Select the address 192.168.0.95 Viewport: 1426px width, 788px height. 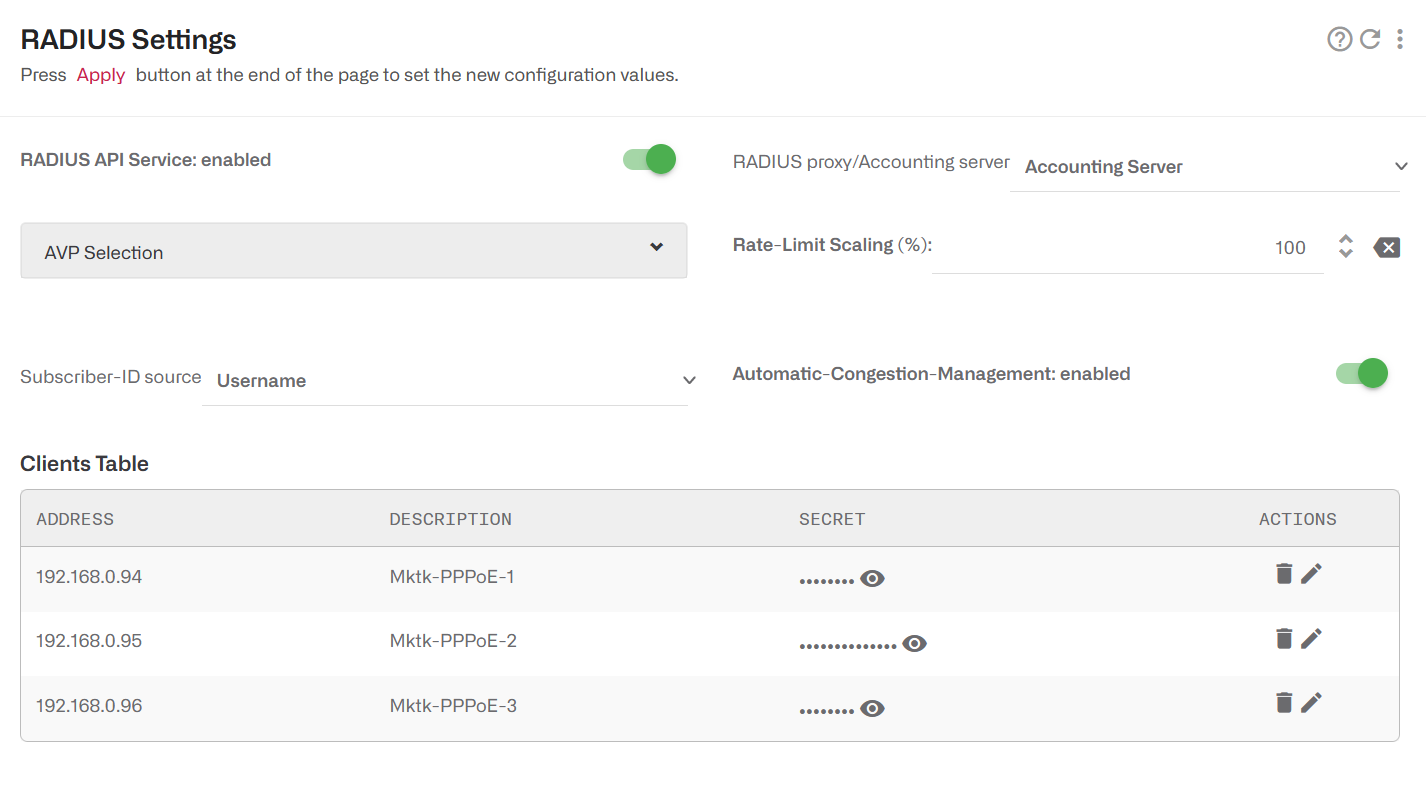tap(89, 641)
